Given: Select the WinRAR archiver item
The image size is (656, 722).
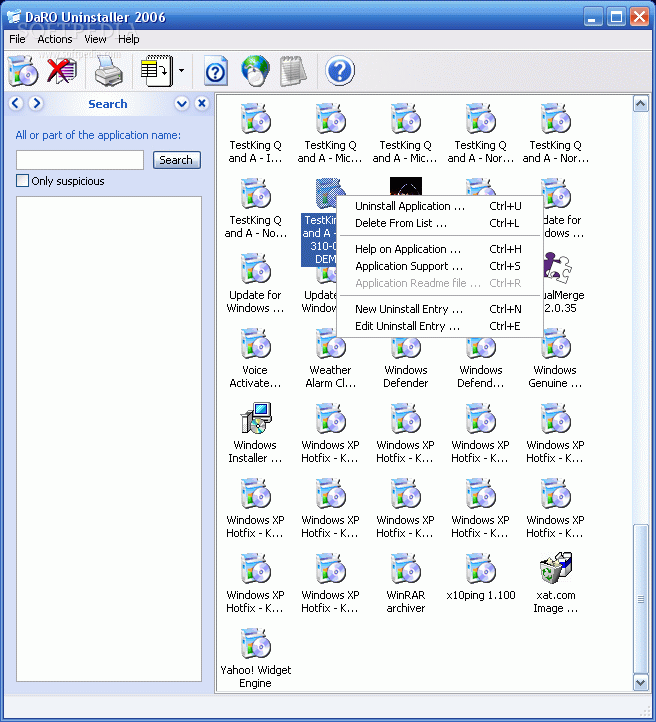Looking at the screenshot, I should (406, 583).
